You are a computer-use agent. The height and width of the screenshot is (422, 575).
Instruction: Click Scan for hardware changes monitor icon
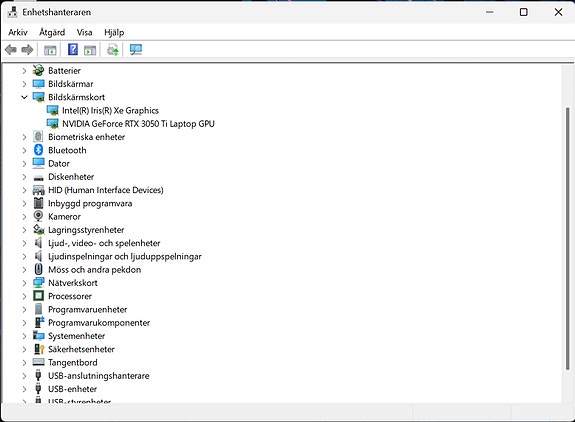pyautogui.click(x=136, y=49)
